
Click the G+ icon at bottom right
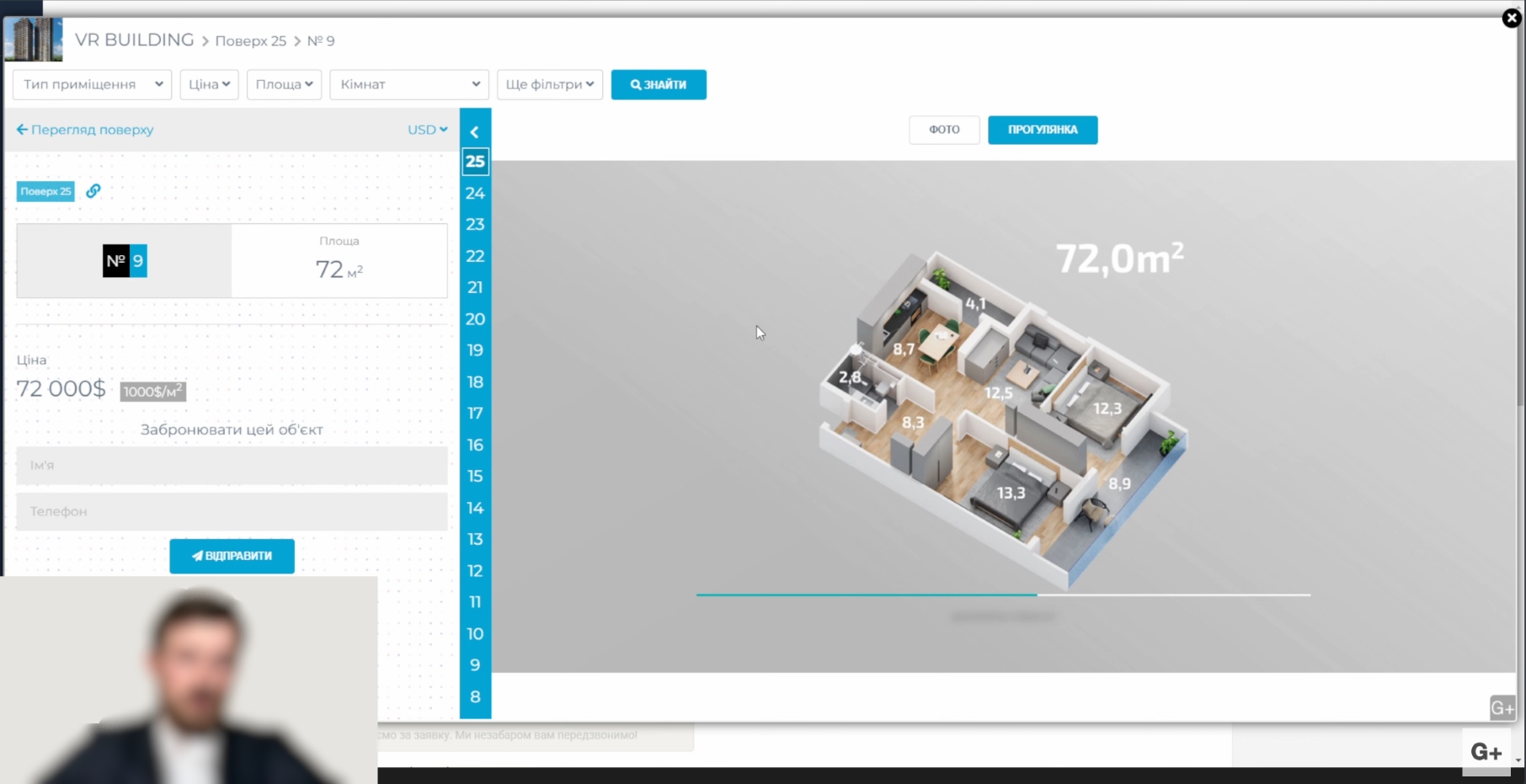pos(1486,751)
